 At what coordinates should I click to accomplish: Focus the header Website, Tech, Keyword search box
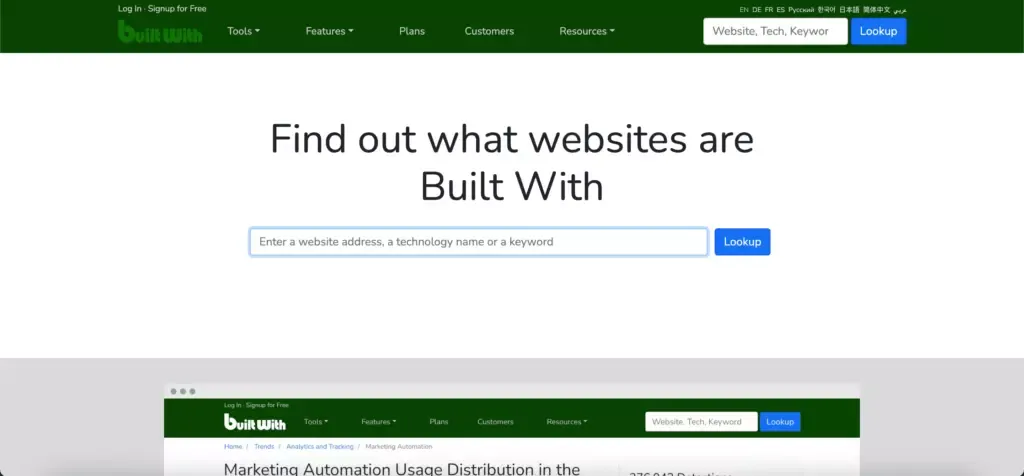pyautogui.click(x=775, y=31)
